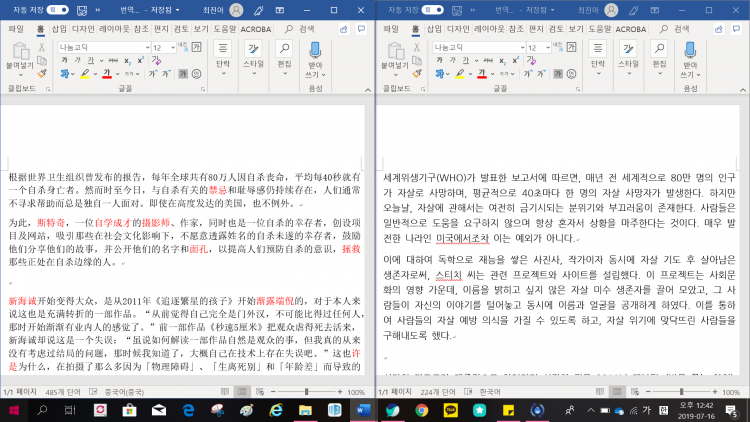
Task: Click Save icon in left window title bar
Action: pos(82,10)
